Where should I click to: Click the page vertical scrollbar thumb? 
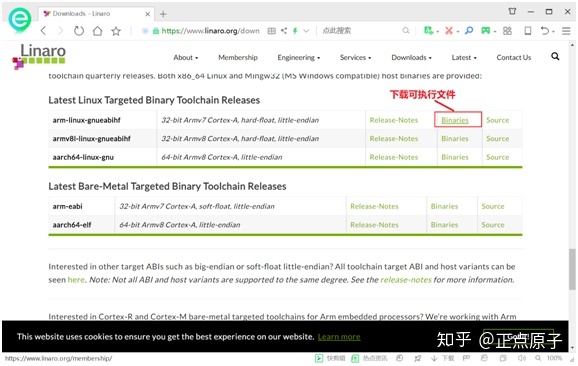pyautogui.click(x=572, y=269)
